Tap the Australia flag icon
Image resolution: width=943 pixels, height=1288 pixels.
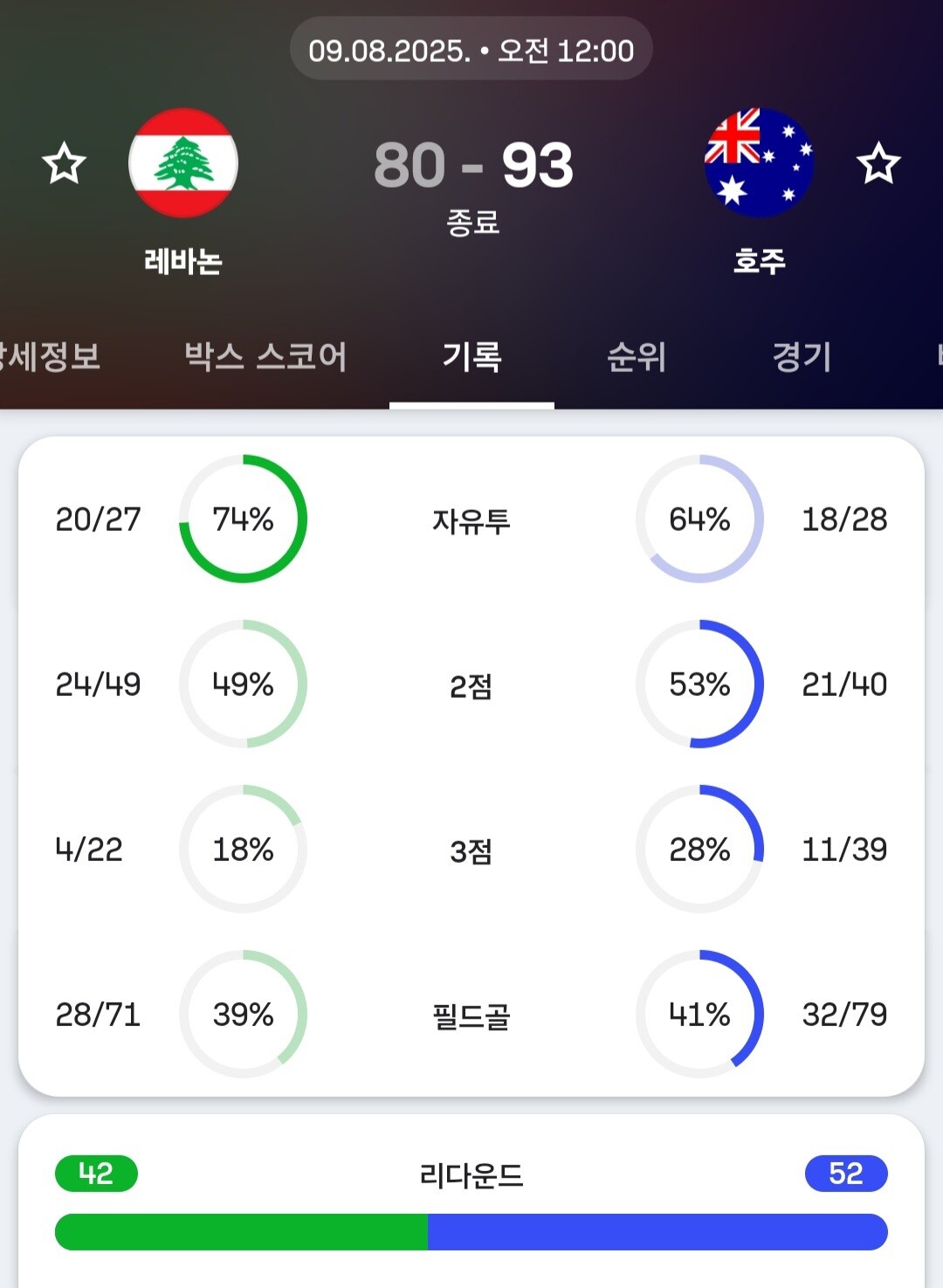(x=759, y=163)
